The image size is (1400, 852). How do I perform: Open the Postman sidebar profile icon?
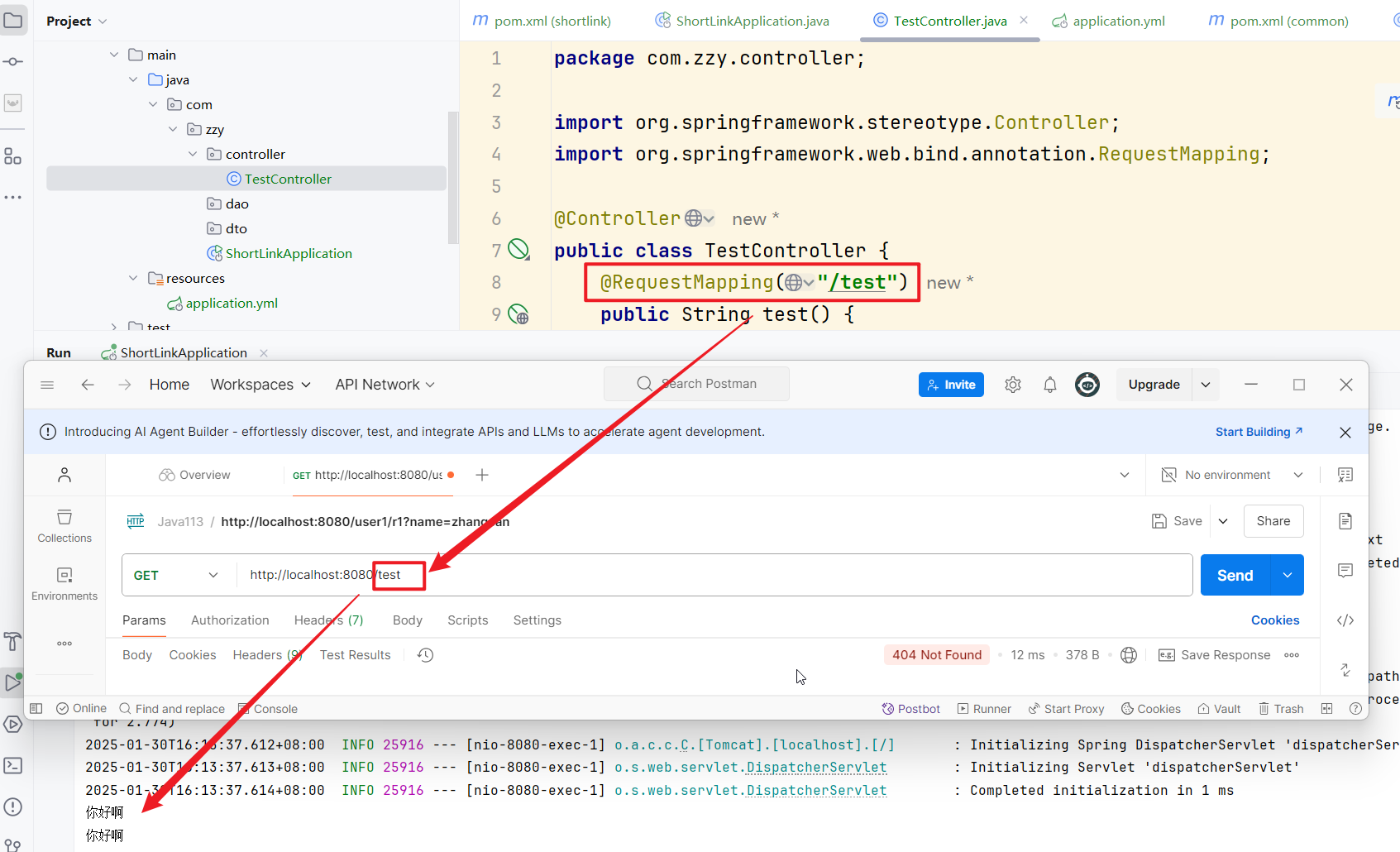click(x=65, y=475)
